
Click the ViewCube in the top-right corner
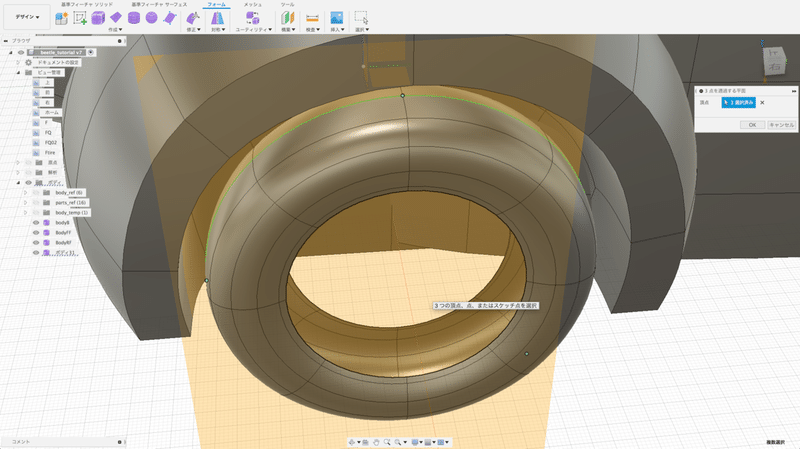point(773,62)
